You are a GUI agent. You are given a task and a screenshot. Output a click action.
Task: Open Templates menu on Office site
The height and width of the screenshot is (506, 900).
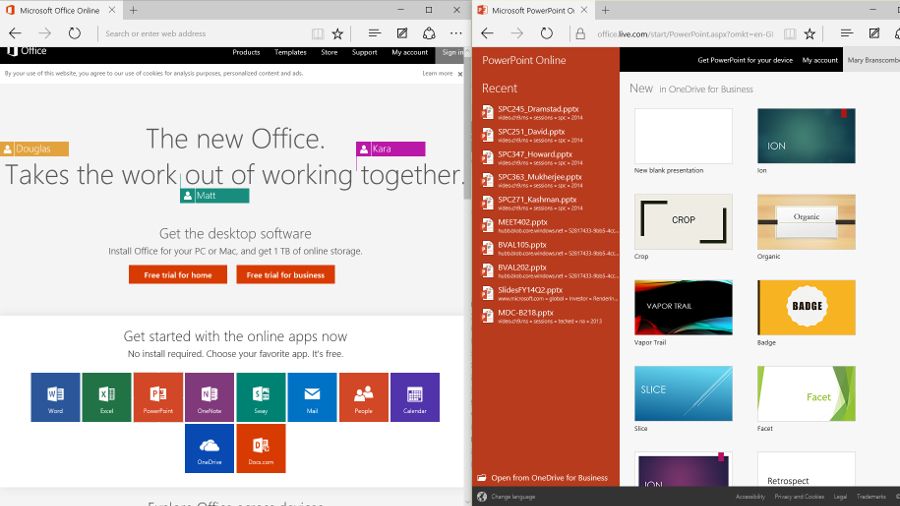[x=290, y=52]
